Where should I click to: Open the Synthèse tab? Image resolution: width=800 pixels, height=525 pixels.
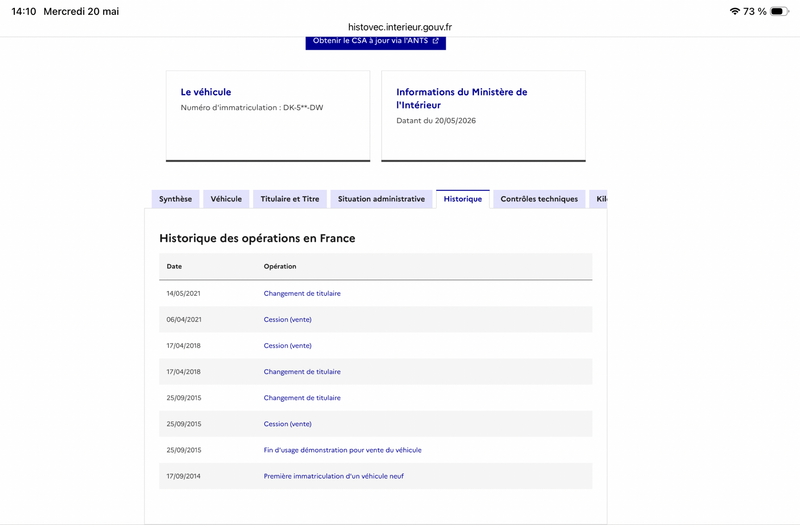coord(176,199)
